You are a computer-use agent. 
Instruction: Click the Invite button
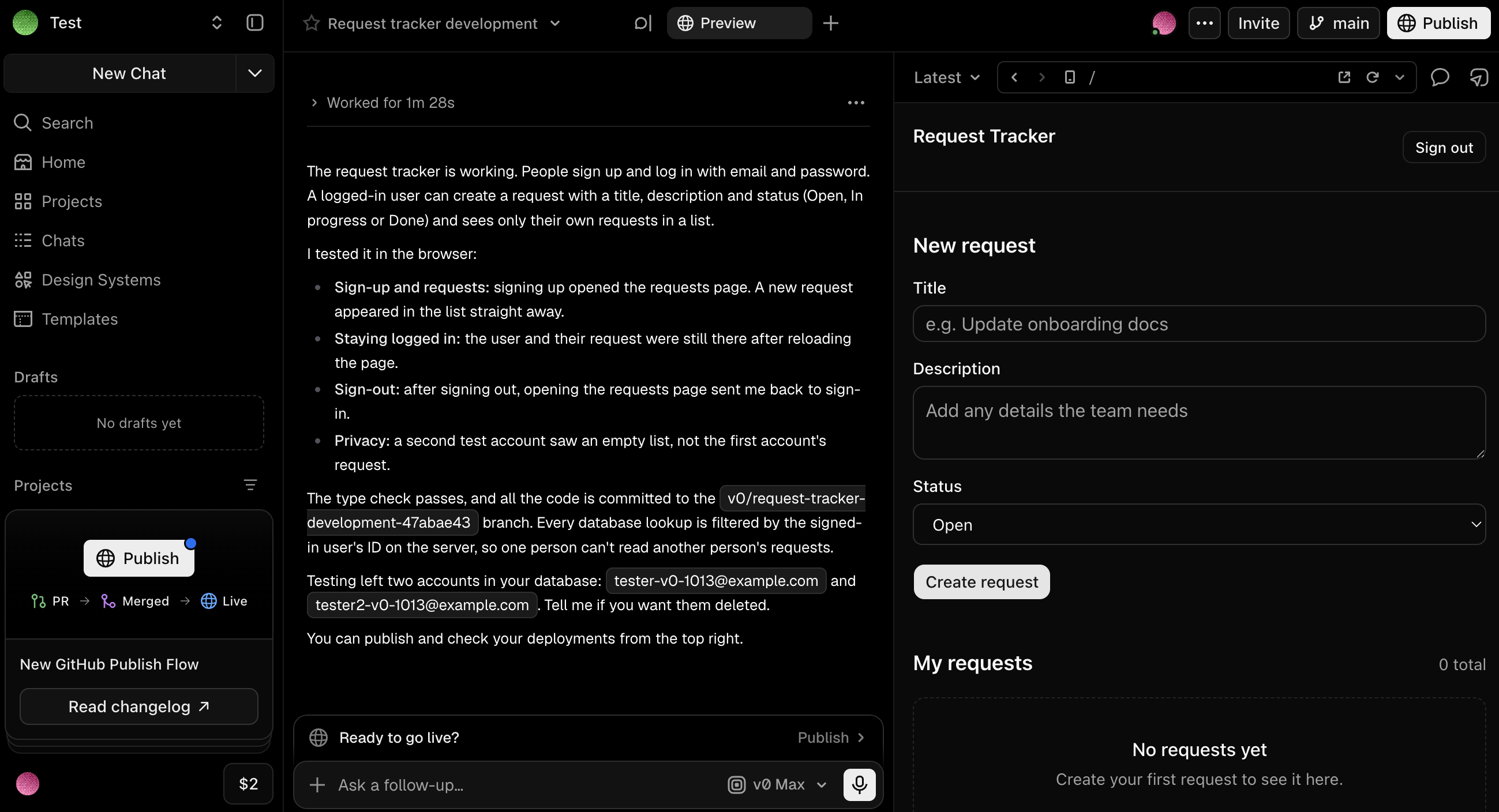click(x=1258, y=23)
